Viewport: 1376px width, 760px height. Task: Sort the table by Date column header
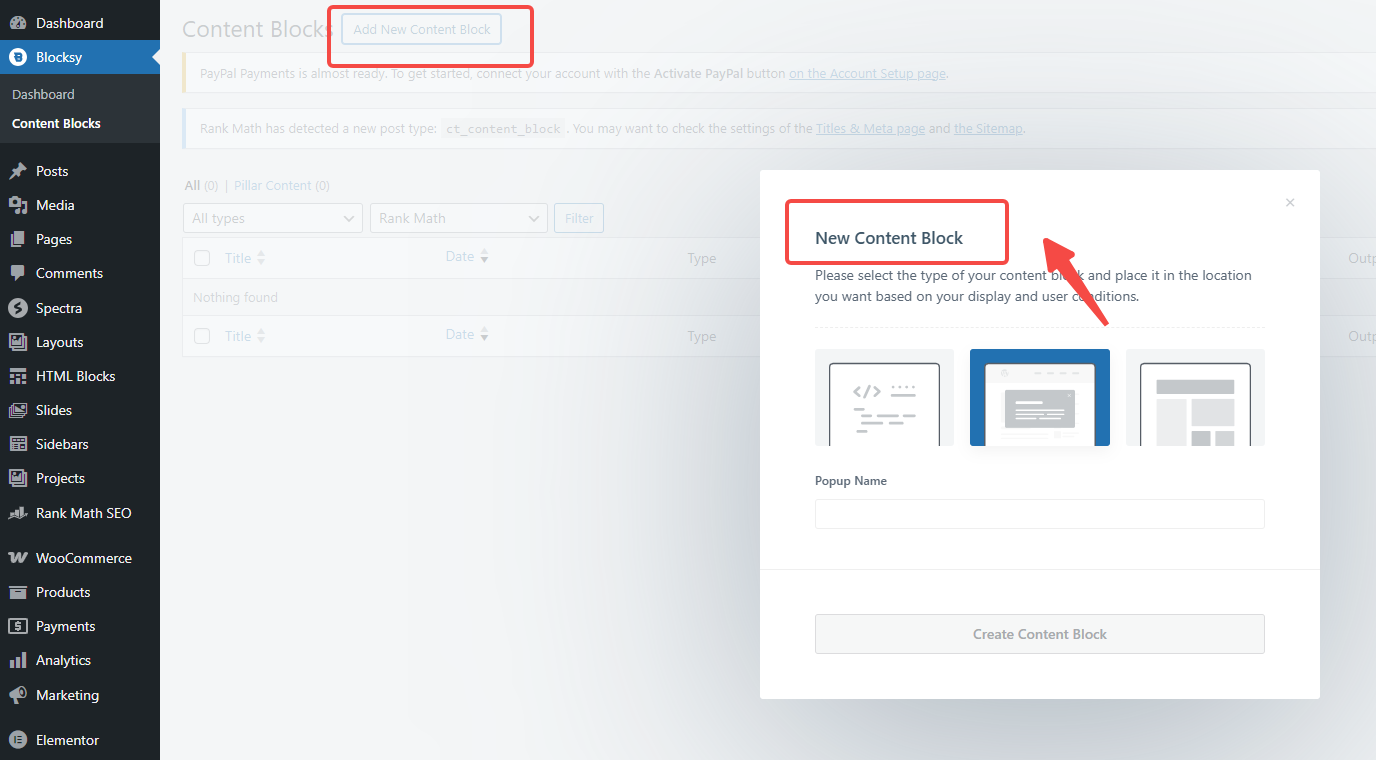click(460, 257)
